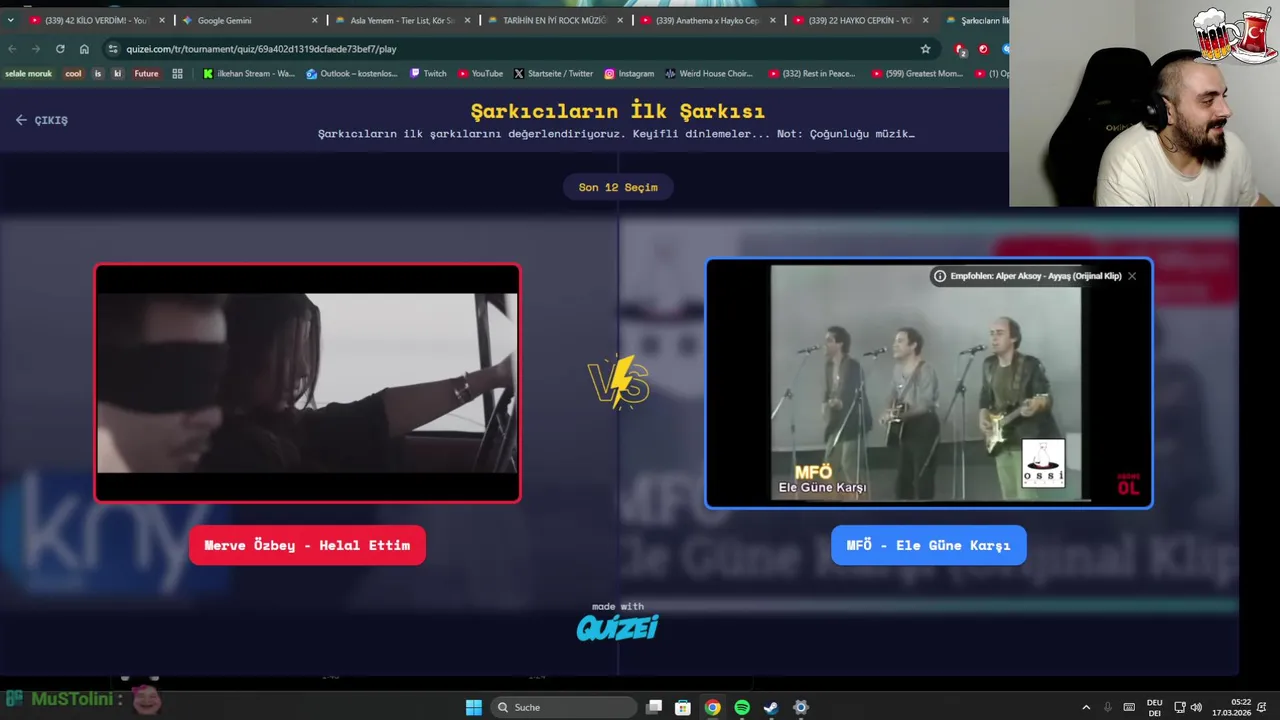Open the selale moruk bookmark folder
The image size is (1280, 720).
click(28, 73)
